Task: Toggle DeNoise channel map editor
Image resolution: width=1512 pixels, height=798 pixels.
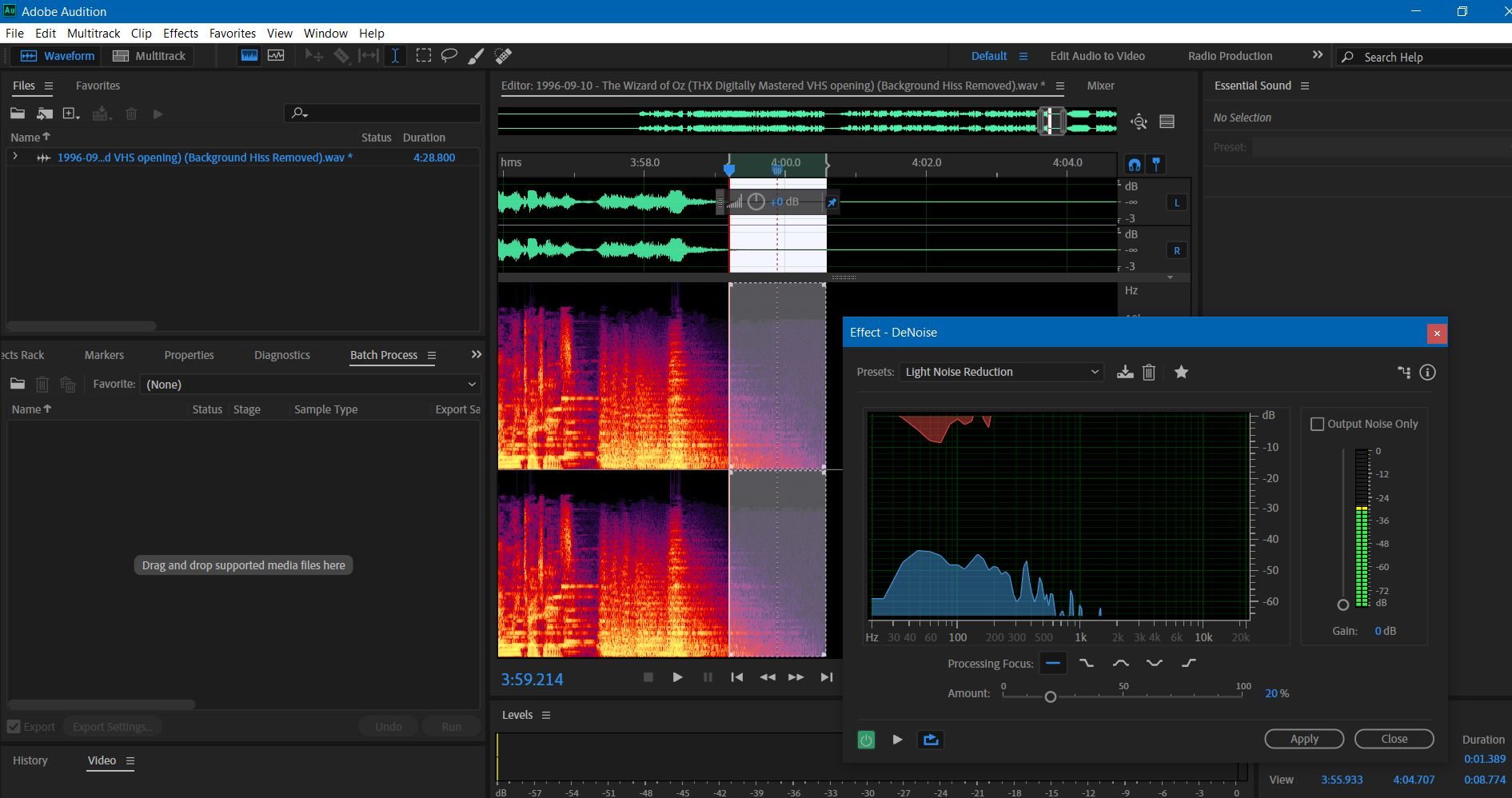Action: click(x=1404, y=372)
